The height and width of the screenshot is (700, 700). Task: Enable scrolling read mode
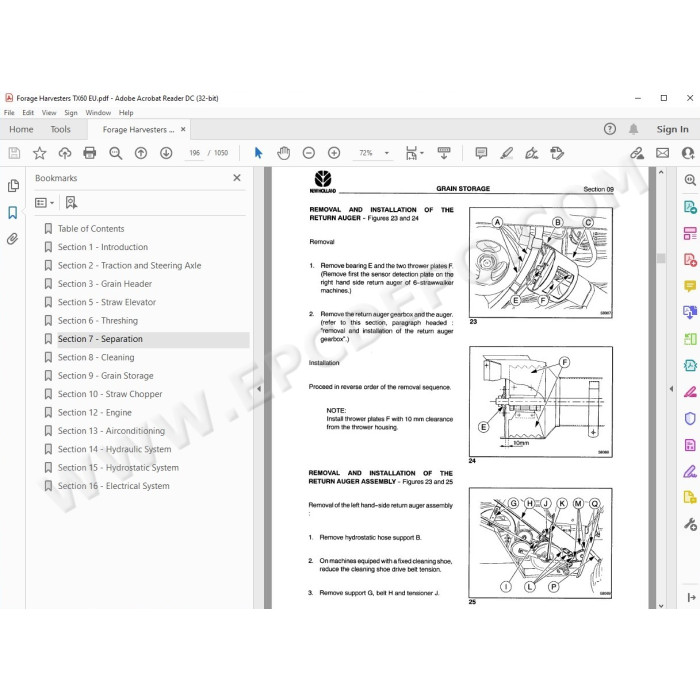coord(444,153)
